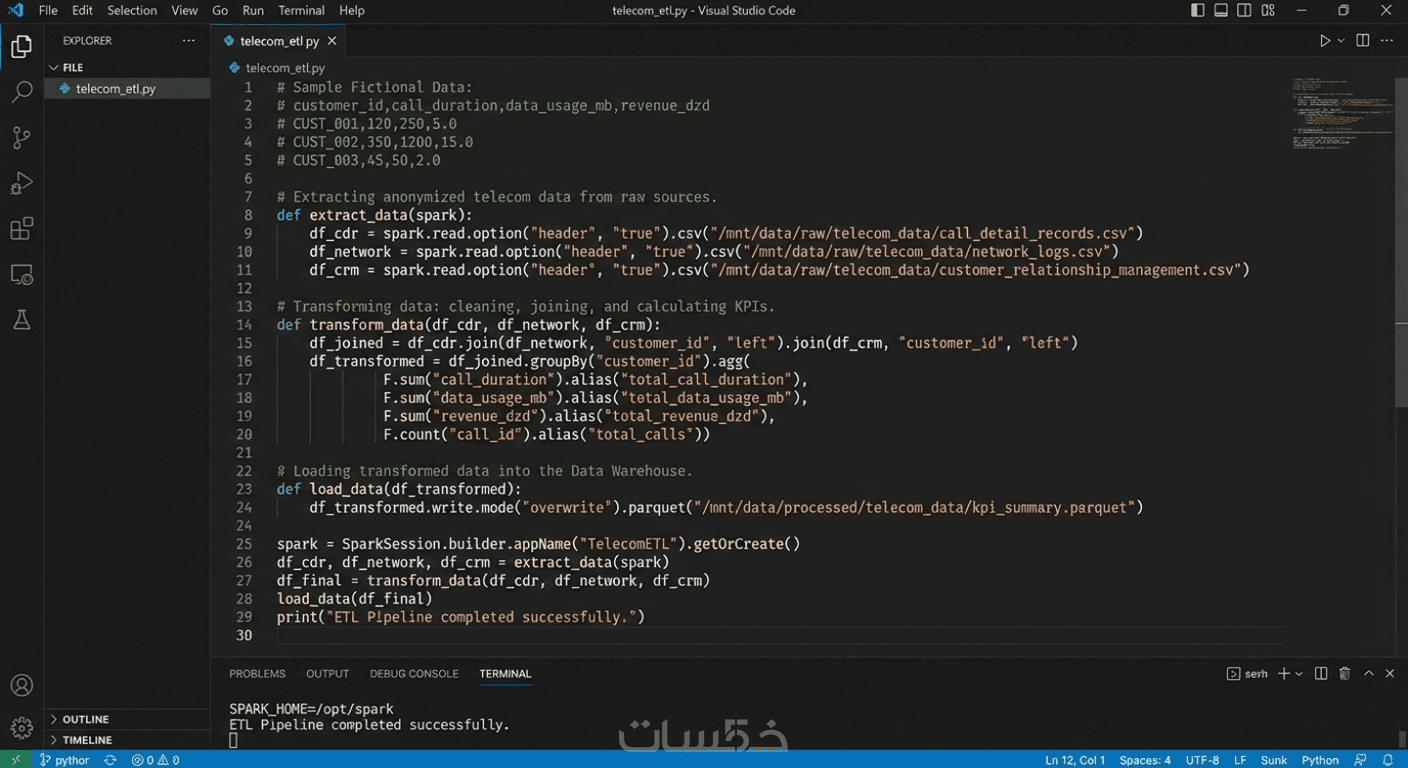Click the terminal vertical scrollbar thumb
The height and width of the screenshot is (768, 1408).
click(x=1401, y=738)
